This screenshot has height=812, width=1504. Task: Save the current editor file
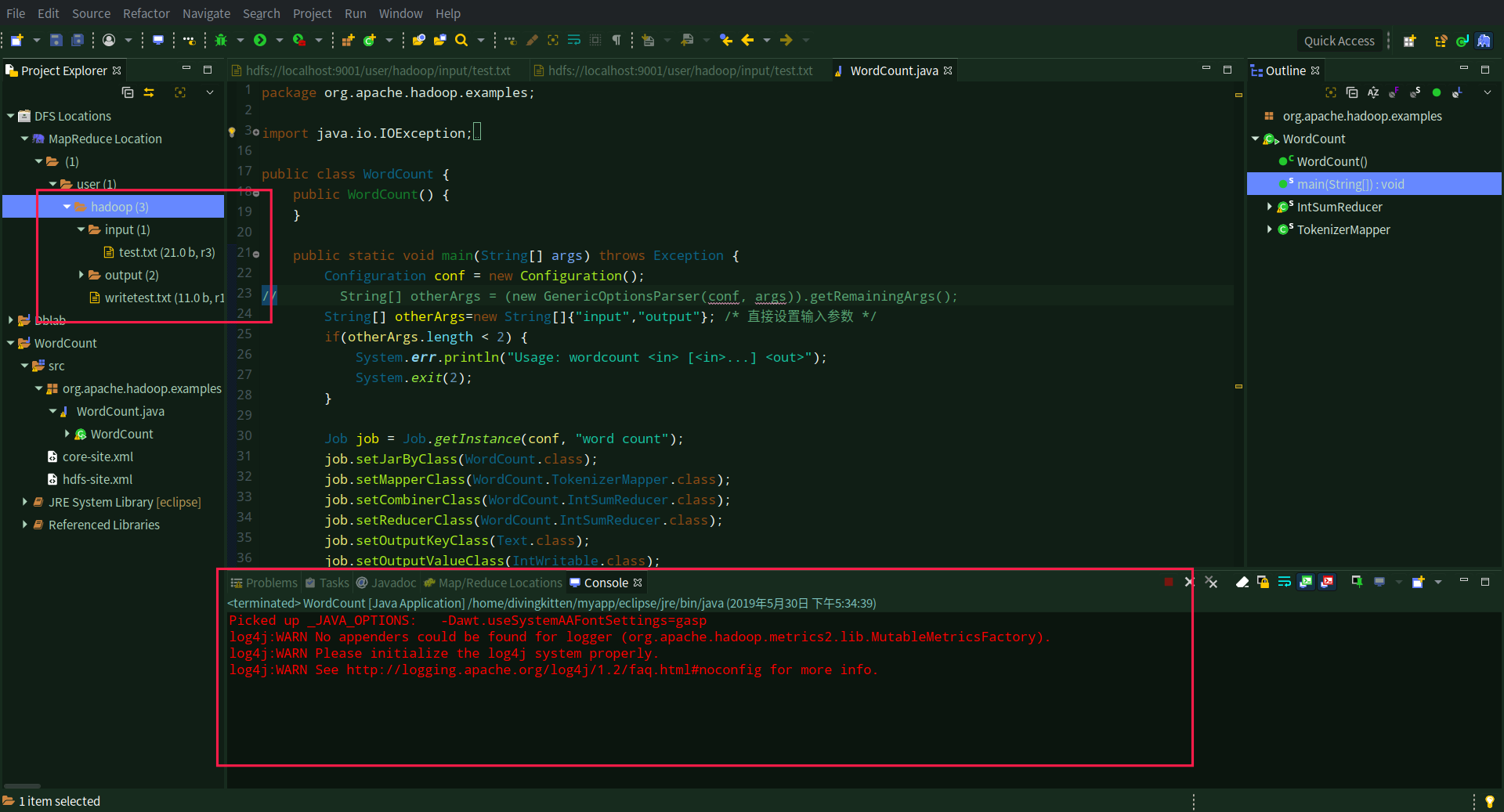pyautogui.click(x=56, y=40)
